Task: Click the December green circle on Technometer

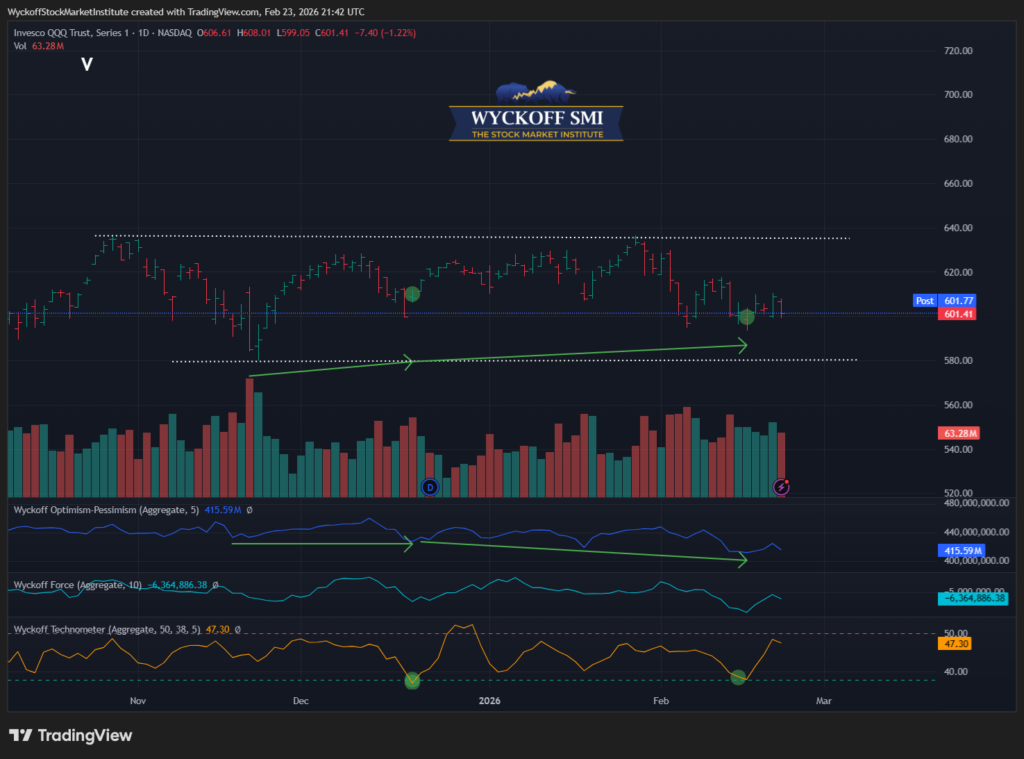Action: pyautogui.click(x=412, y=680)
